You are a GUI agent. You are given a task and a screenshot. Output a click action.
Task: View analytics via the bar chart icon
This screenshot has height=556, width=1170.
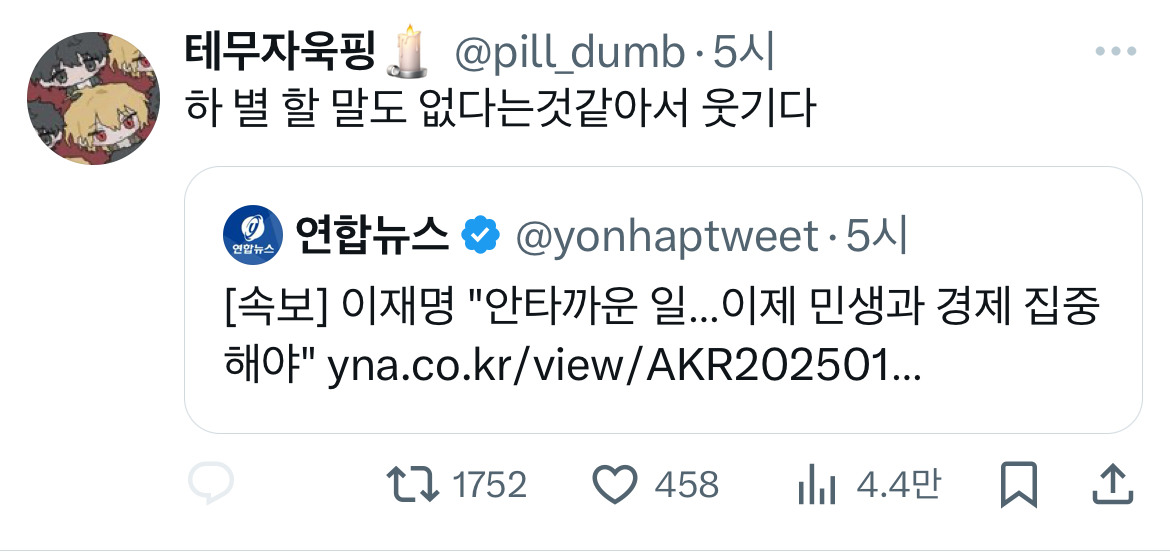[817, 484]
